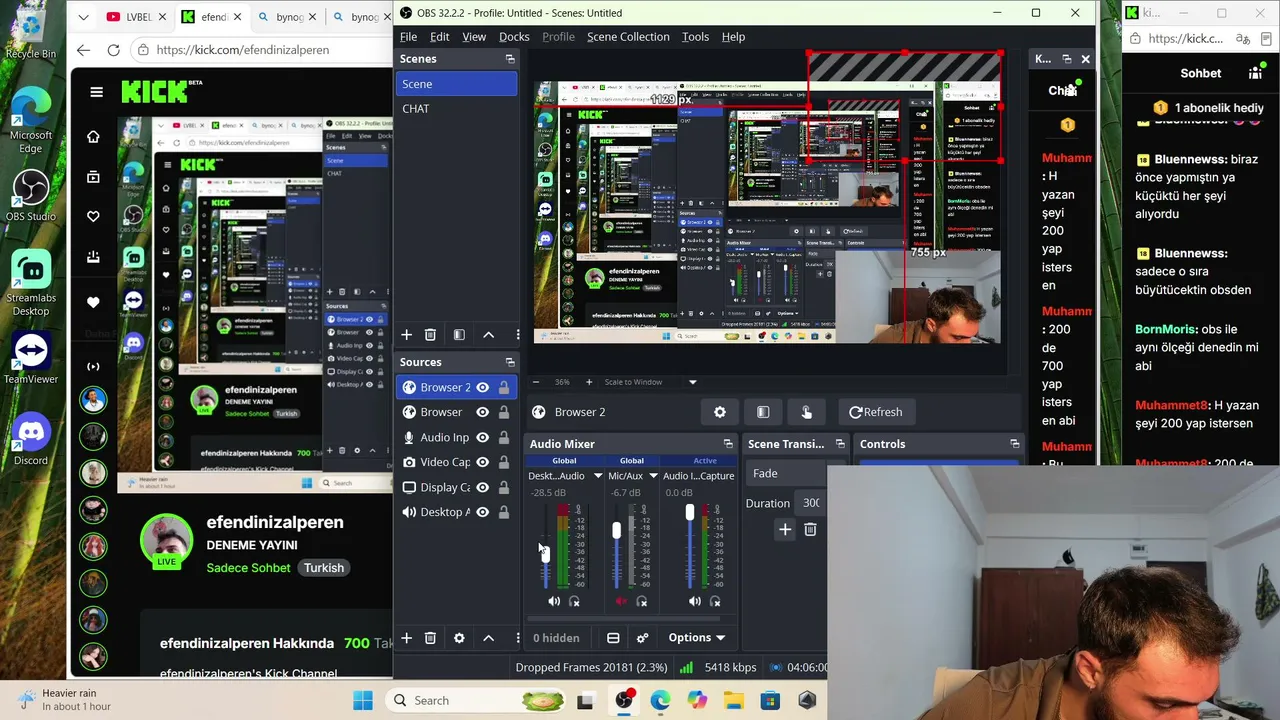Zoom out the OBS preview
Screen dimensions: 1280x720
click(536, 382)
